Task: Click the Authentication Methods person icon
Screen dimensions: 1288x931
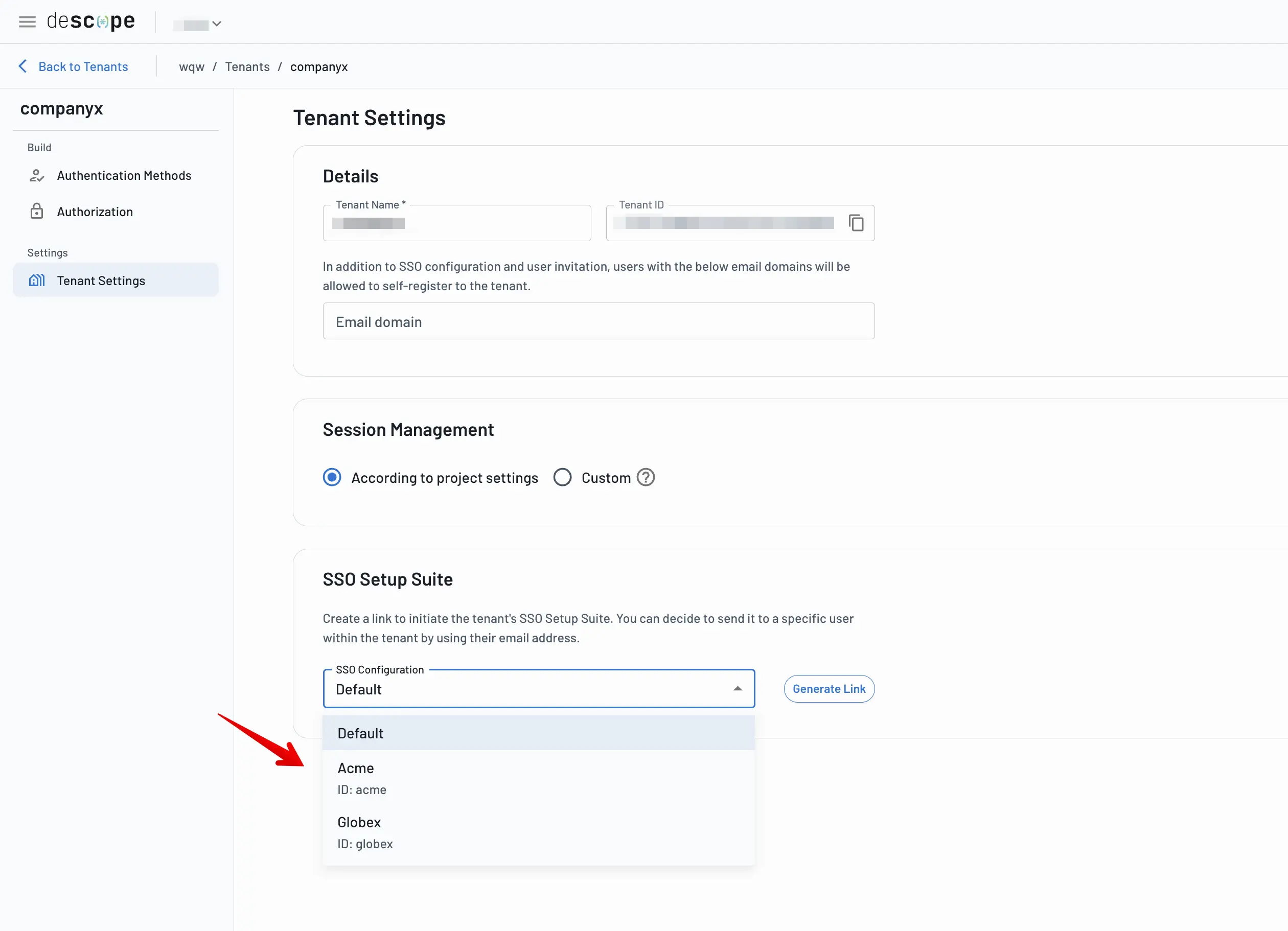Action: 36,175
